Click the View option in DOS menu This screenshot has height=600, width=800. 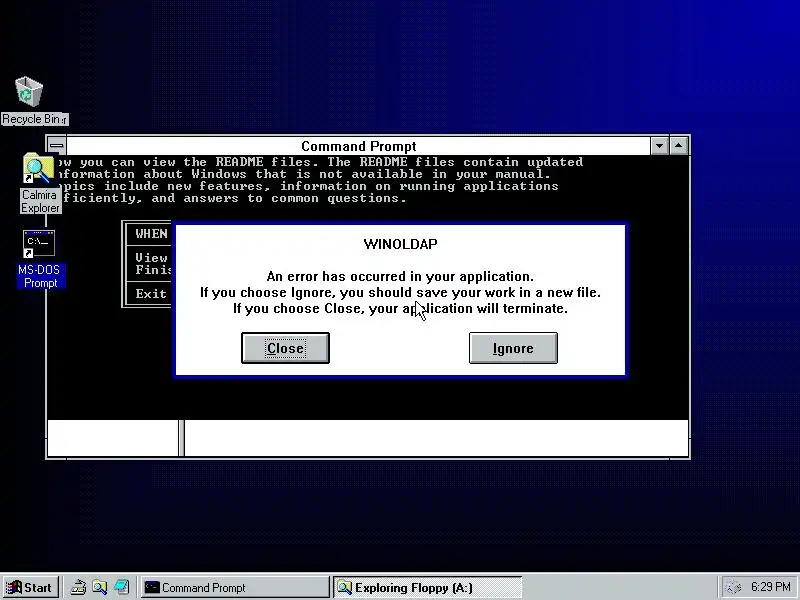151,258
